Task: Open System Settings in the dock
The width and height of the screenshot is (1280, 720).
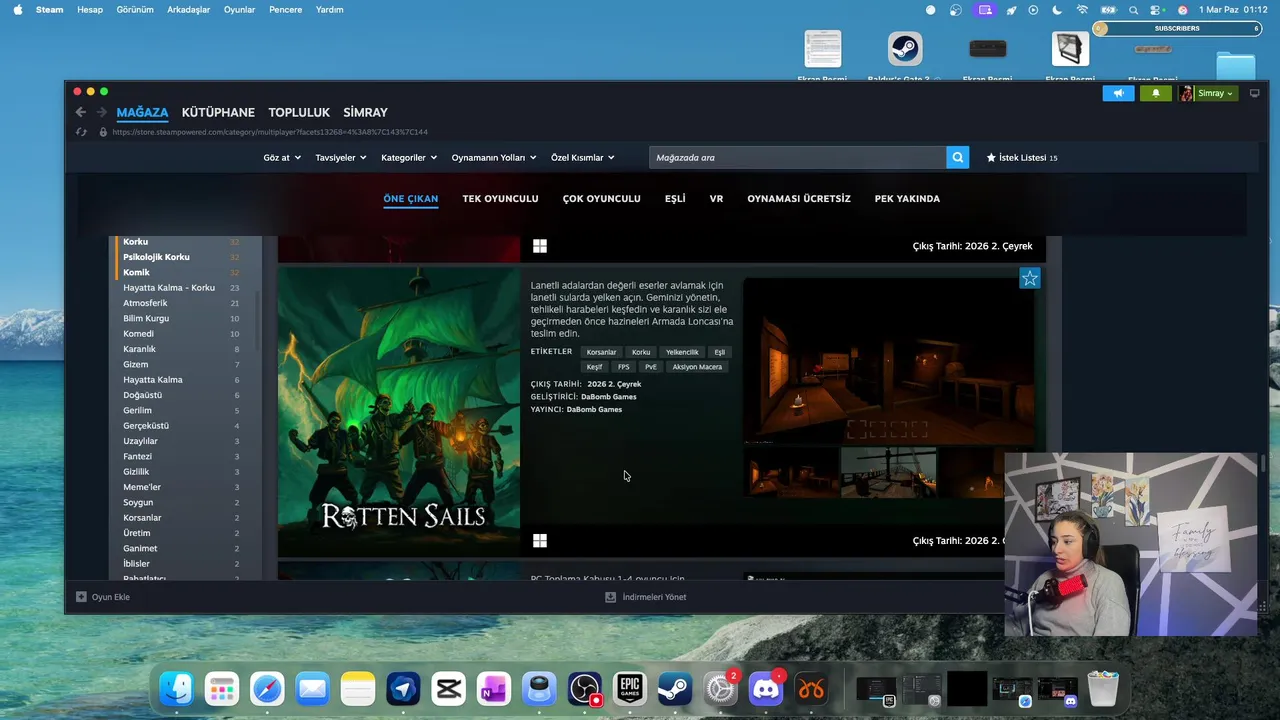Action: pyautogui.click(x=720, y=689)
